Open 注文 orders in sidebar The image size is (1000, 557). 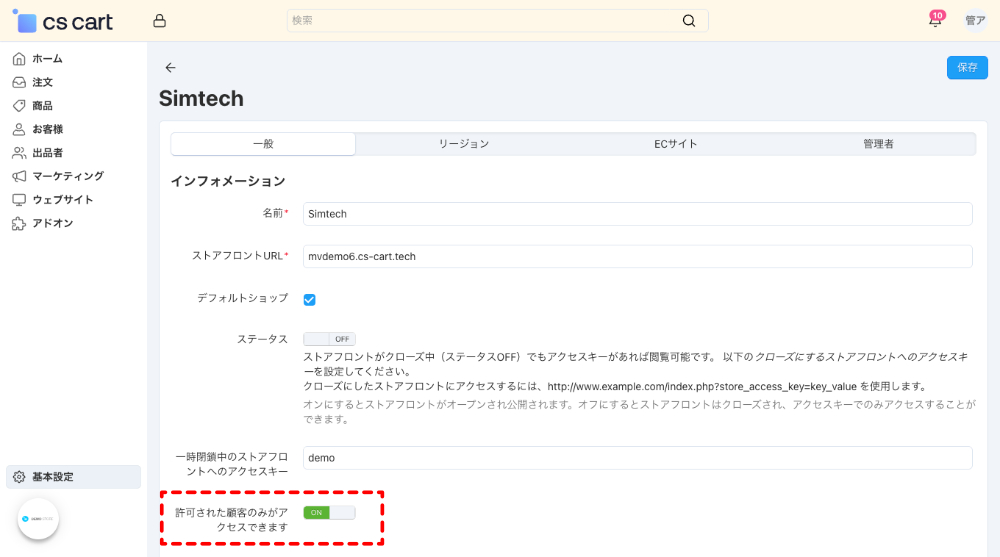42,82
